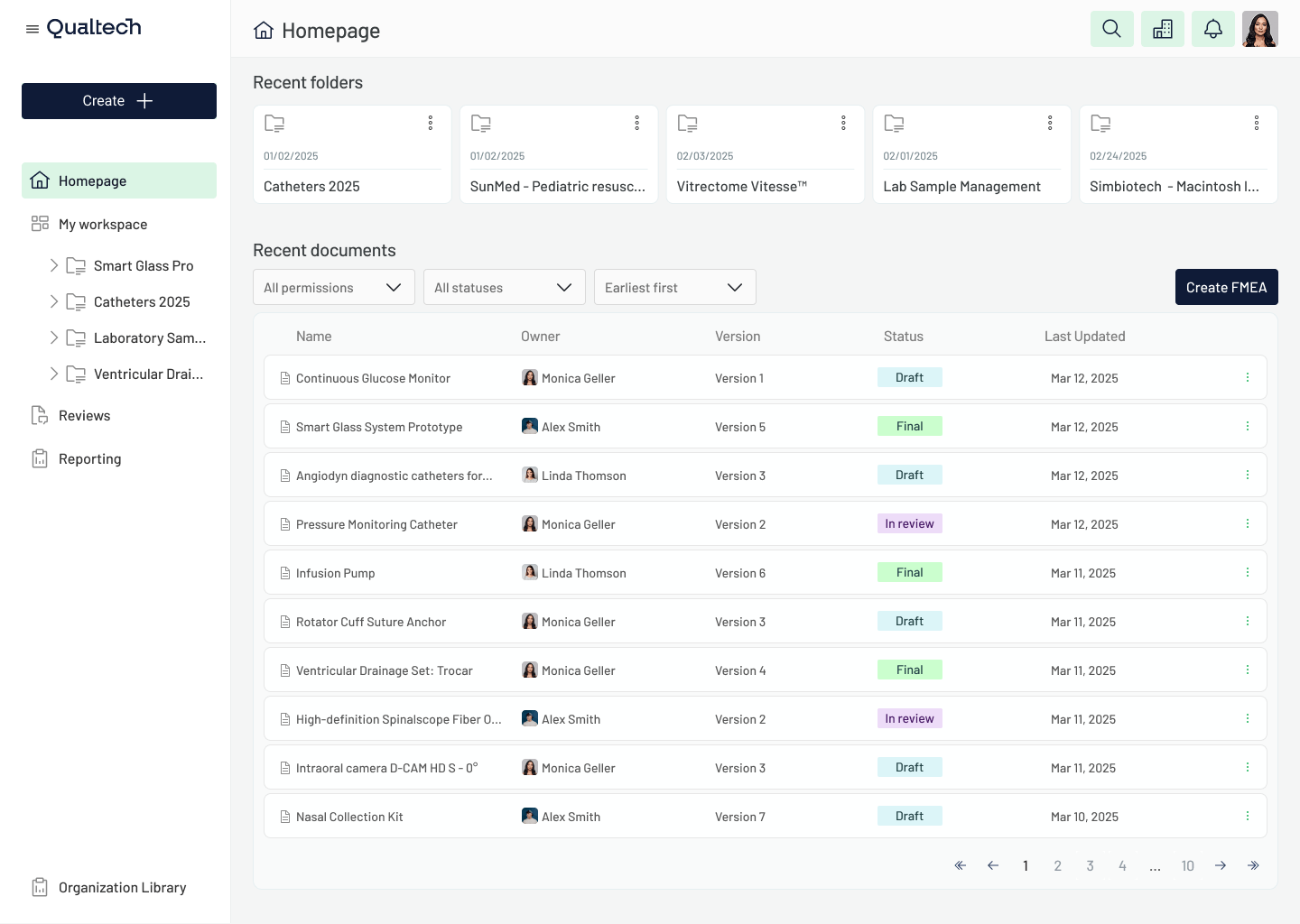
Task: Open the organization building icon
Action: [x=1162, y=29]
